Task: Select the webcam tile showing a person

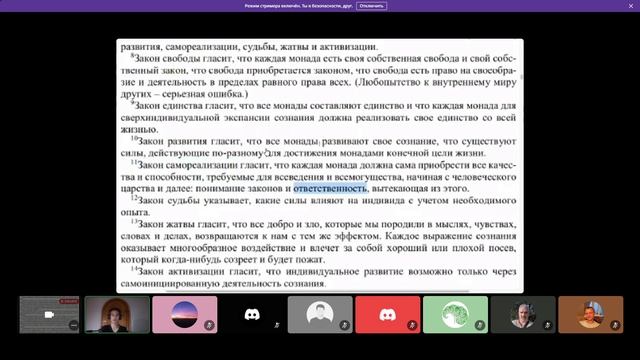Action: pos(117,315)
